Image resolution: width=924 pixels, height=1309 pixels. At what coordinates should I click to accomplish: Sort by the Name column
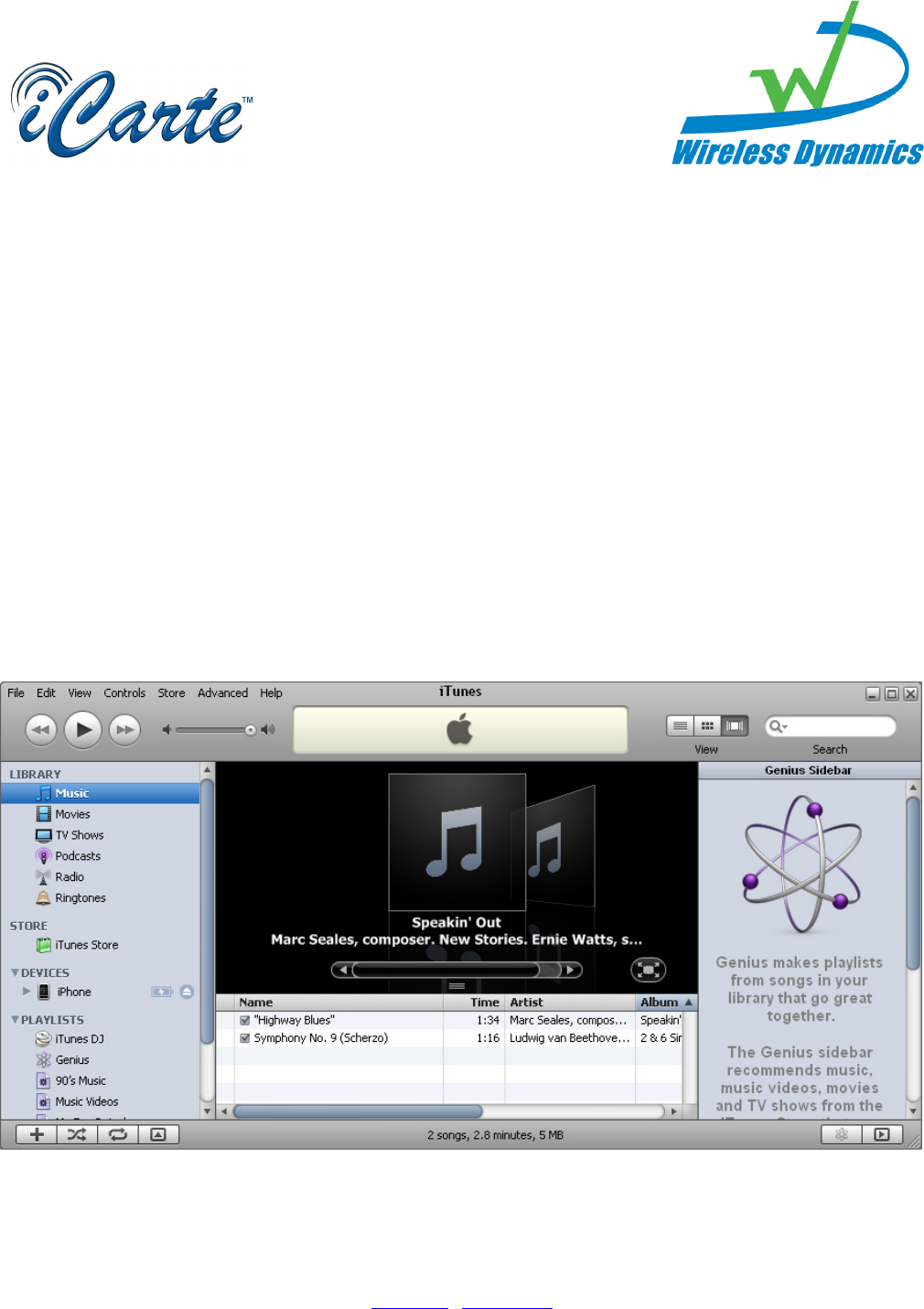(338, 1003)
